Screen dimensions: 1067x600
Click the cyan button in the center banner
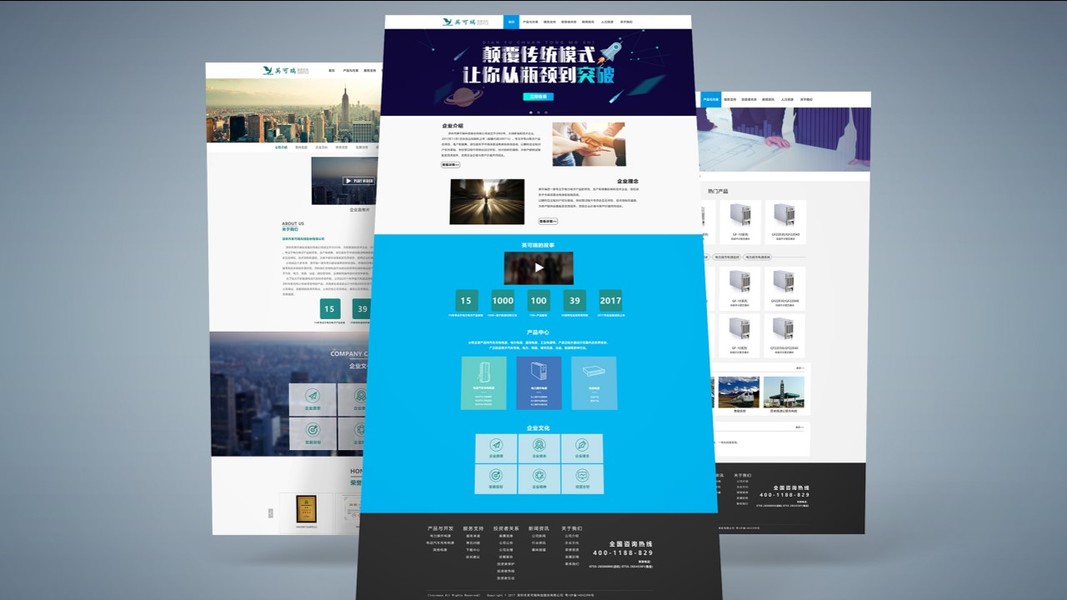click(538, 97)
